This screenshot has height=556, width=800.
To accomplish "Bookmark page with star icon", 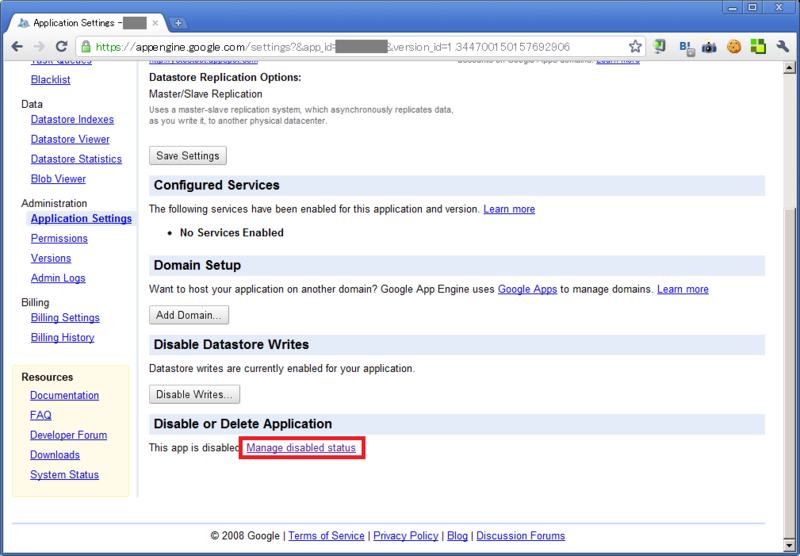I will coord(635,46).
